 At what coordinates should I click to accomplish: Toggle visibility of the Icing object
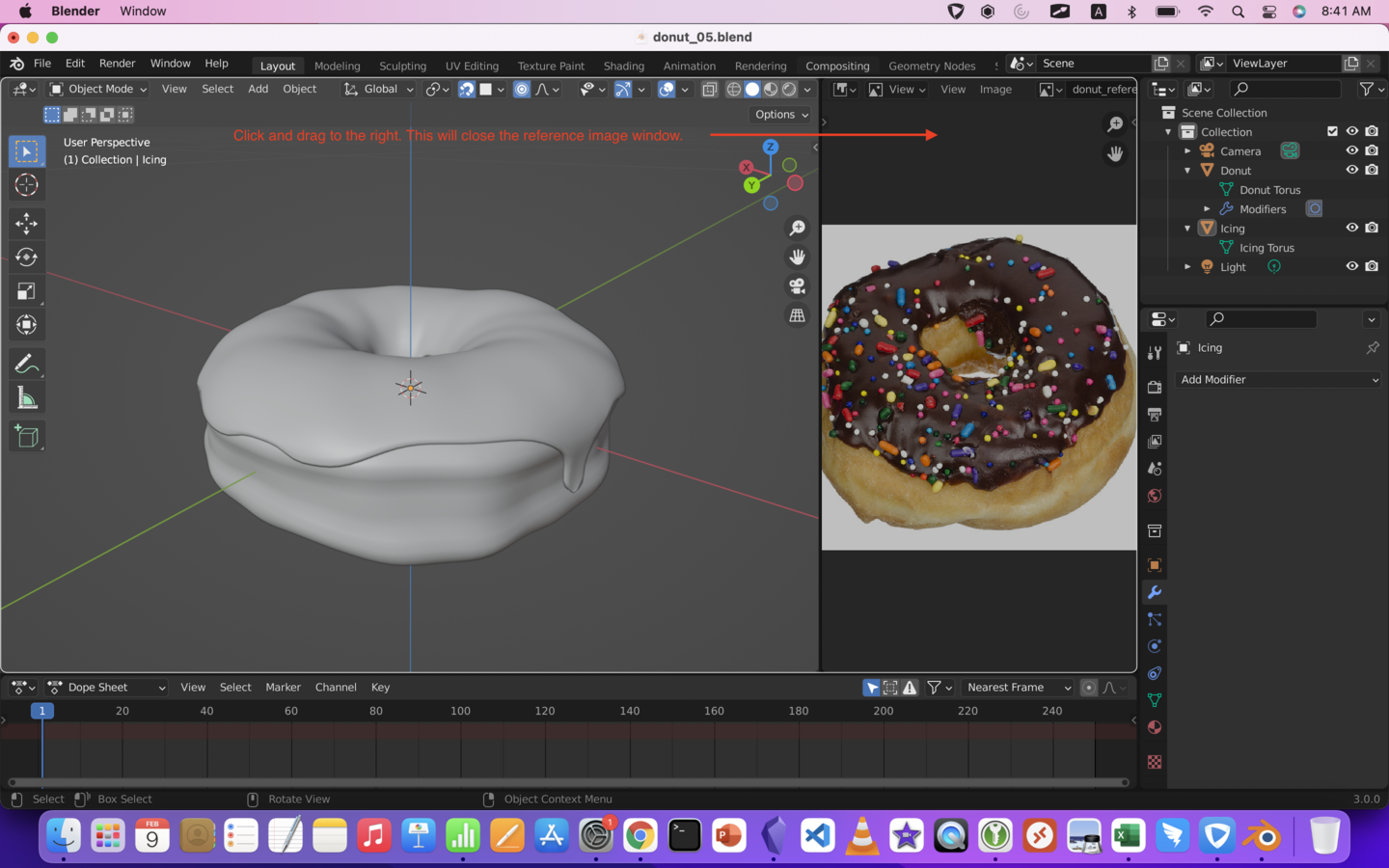pos(1351,228)
